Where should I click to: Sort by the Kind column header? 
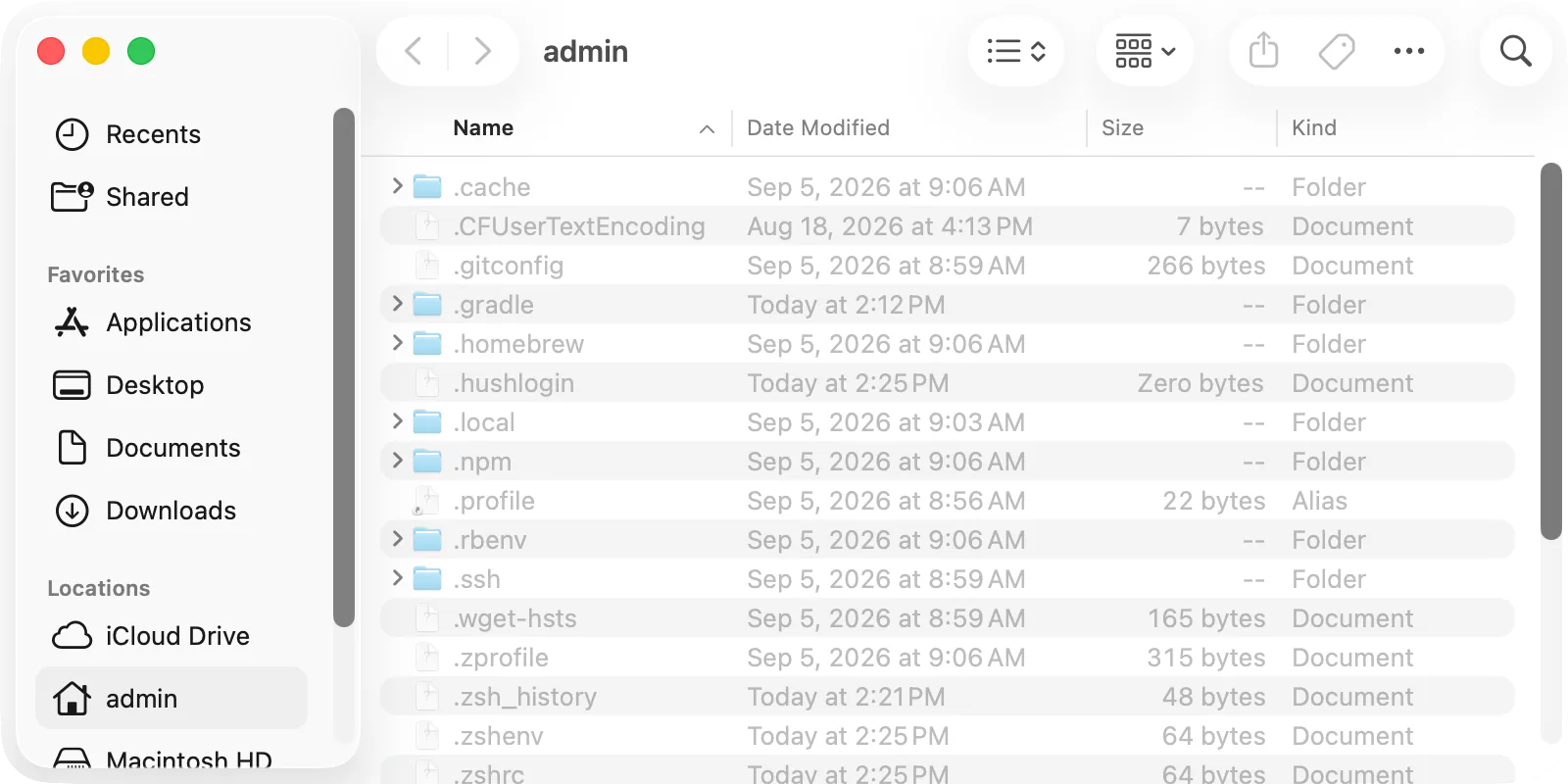click(x=1405, y=128)
